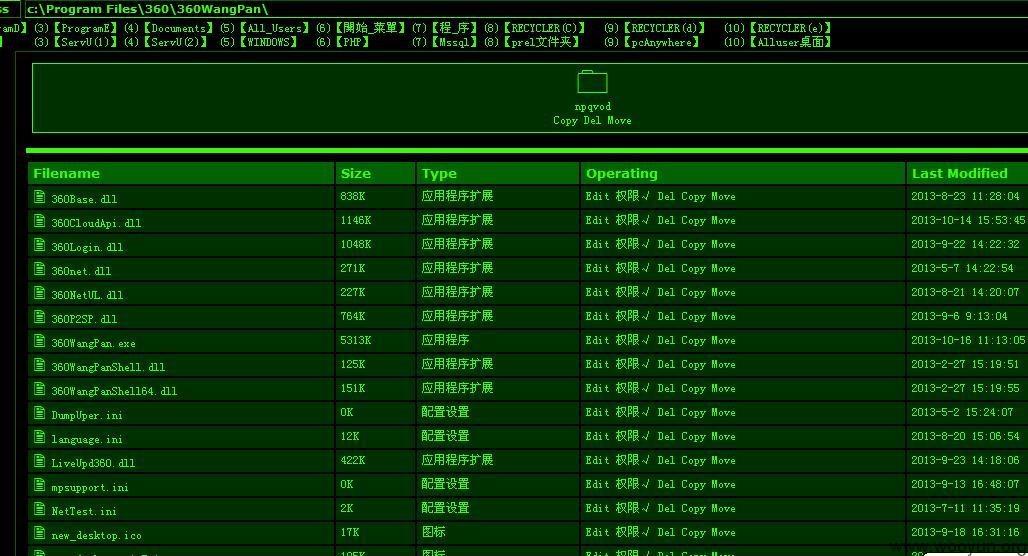The image size is (1028, 556).
Task: Click file icon beside 360CloudApi.dll
Action: tap(40, 221)
